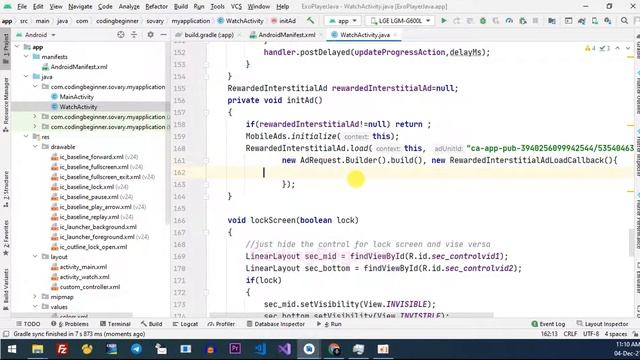Toggle fold marker at line 161
Screen dimensions: 640x360
[x=206, y=160]
